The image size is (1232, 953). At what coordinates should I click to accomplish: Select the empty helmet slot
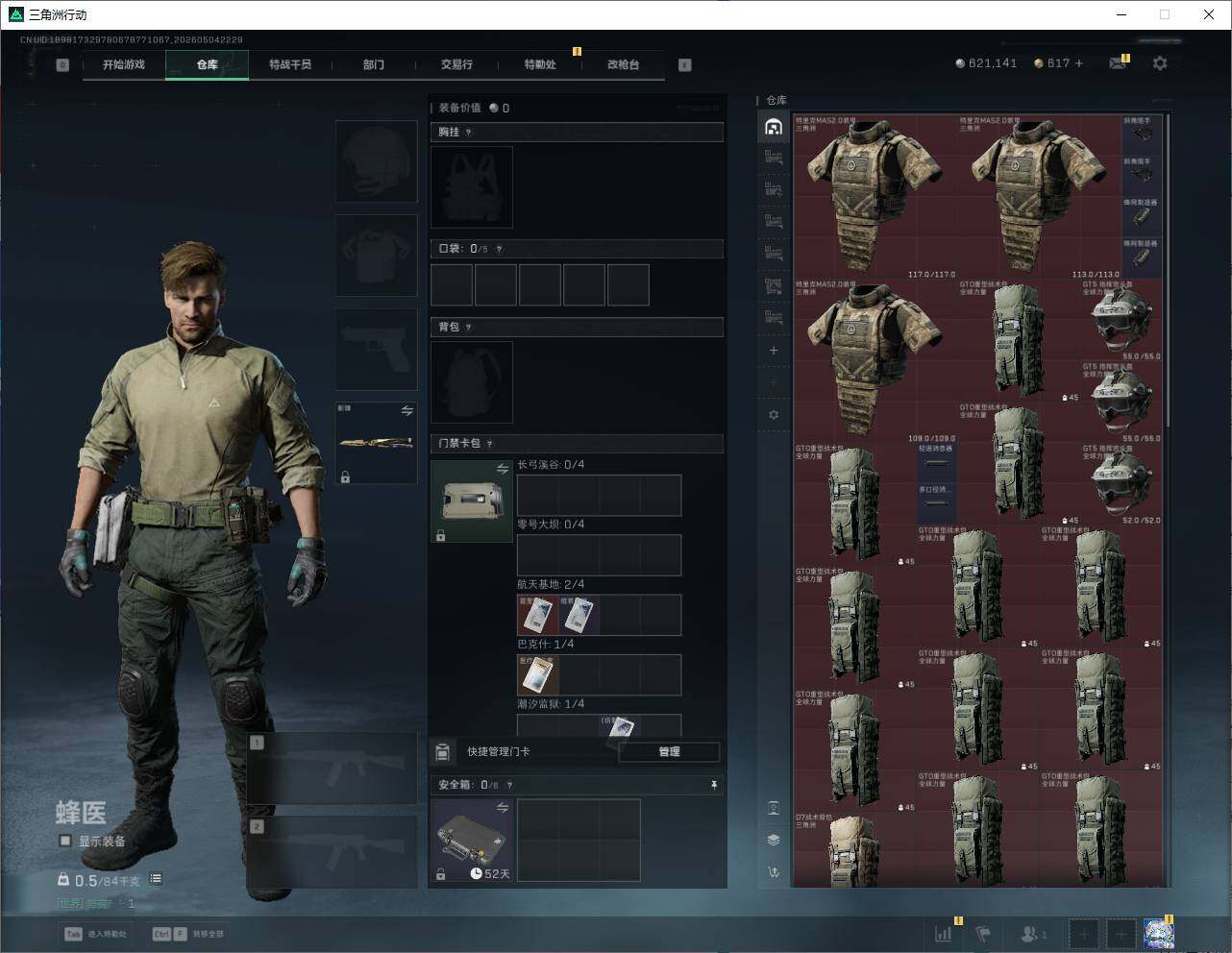pos(377,161)
